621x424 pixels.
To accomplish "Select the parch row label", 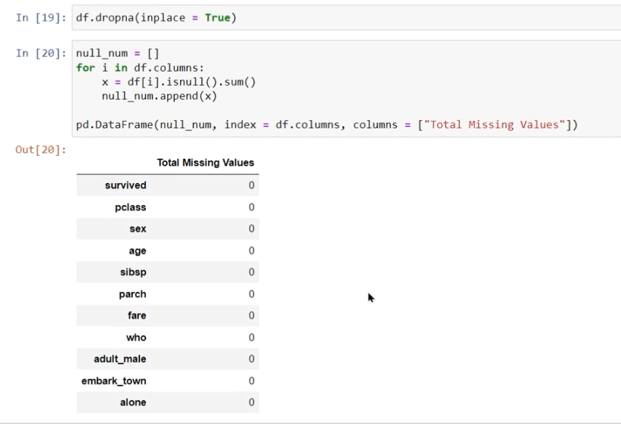I will tap(132, 294).
